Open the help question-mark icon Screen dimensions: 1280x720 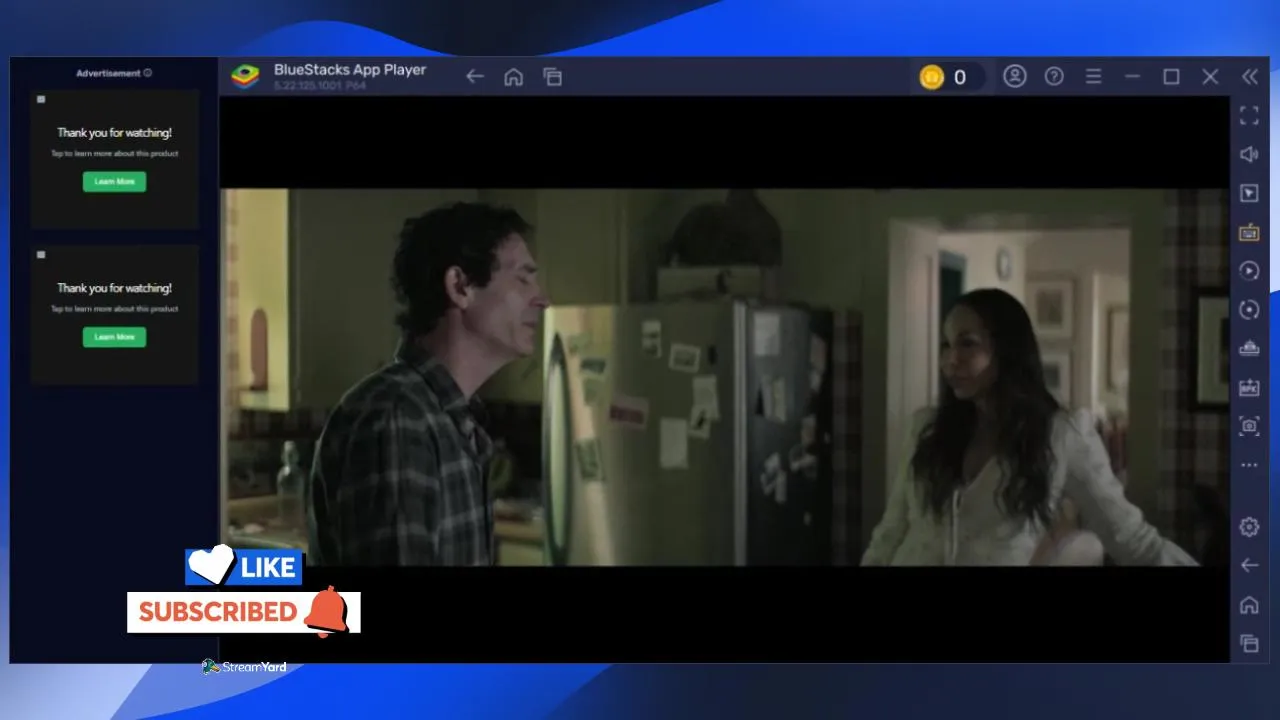click(x=1054, y=76)
